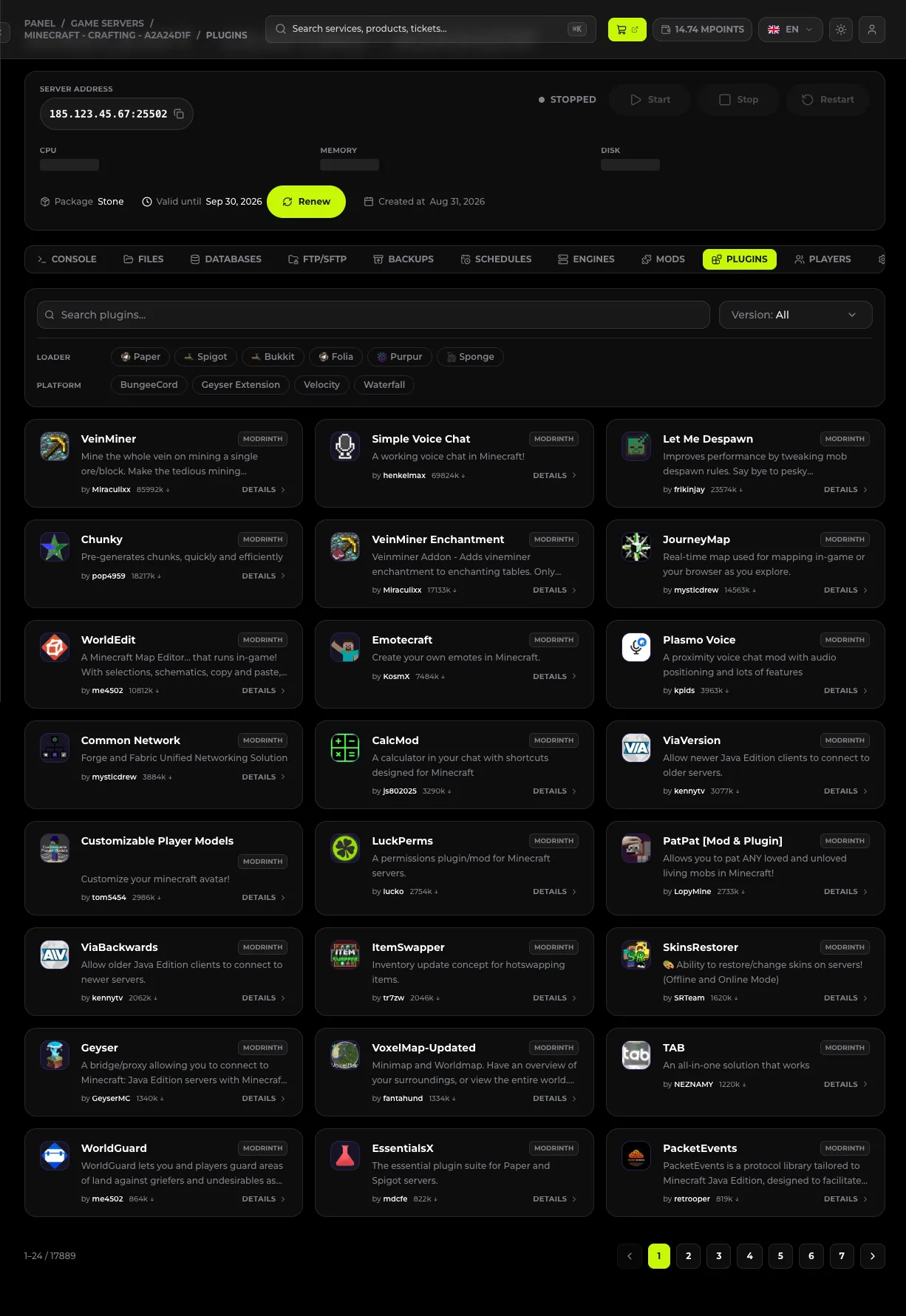Switch to the BACKUPS tab
906x1316 pixels.
point(403,259)
